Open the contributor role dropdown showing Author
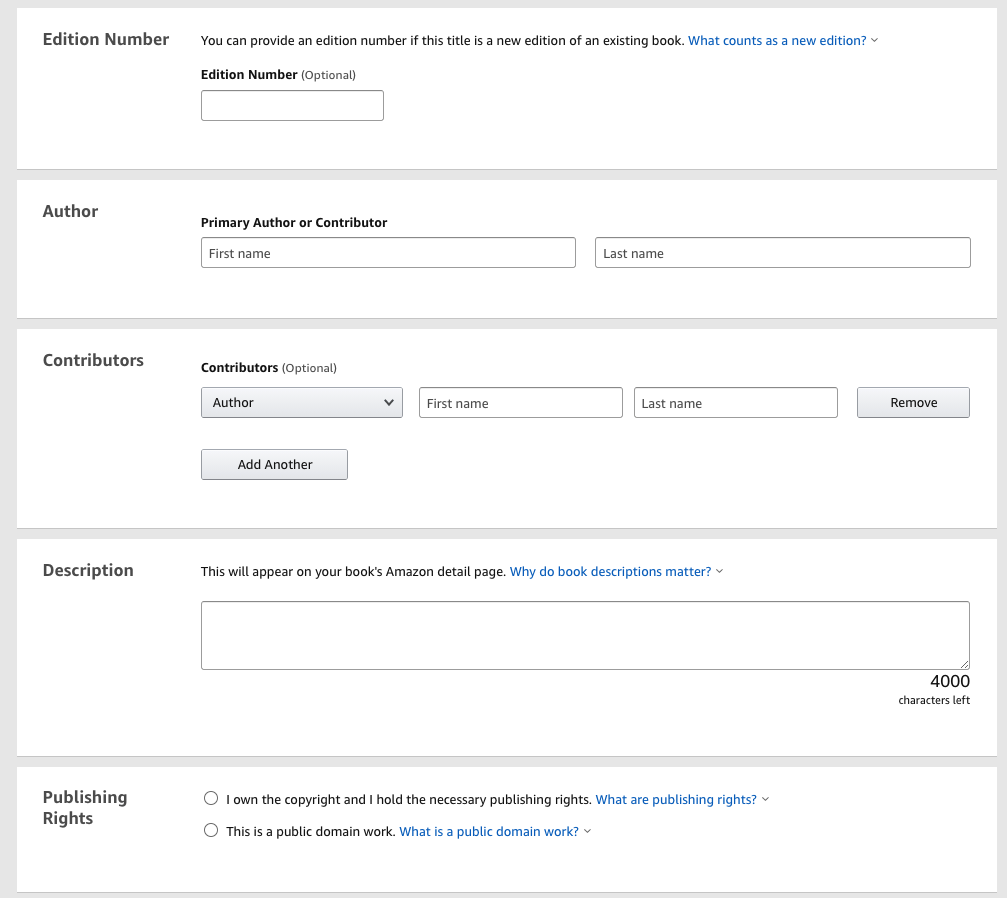 pyautogui.click(x=302, y=403)
